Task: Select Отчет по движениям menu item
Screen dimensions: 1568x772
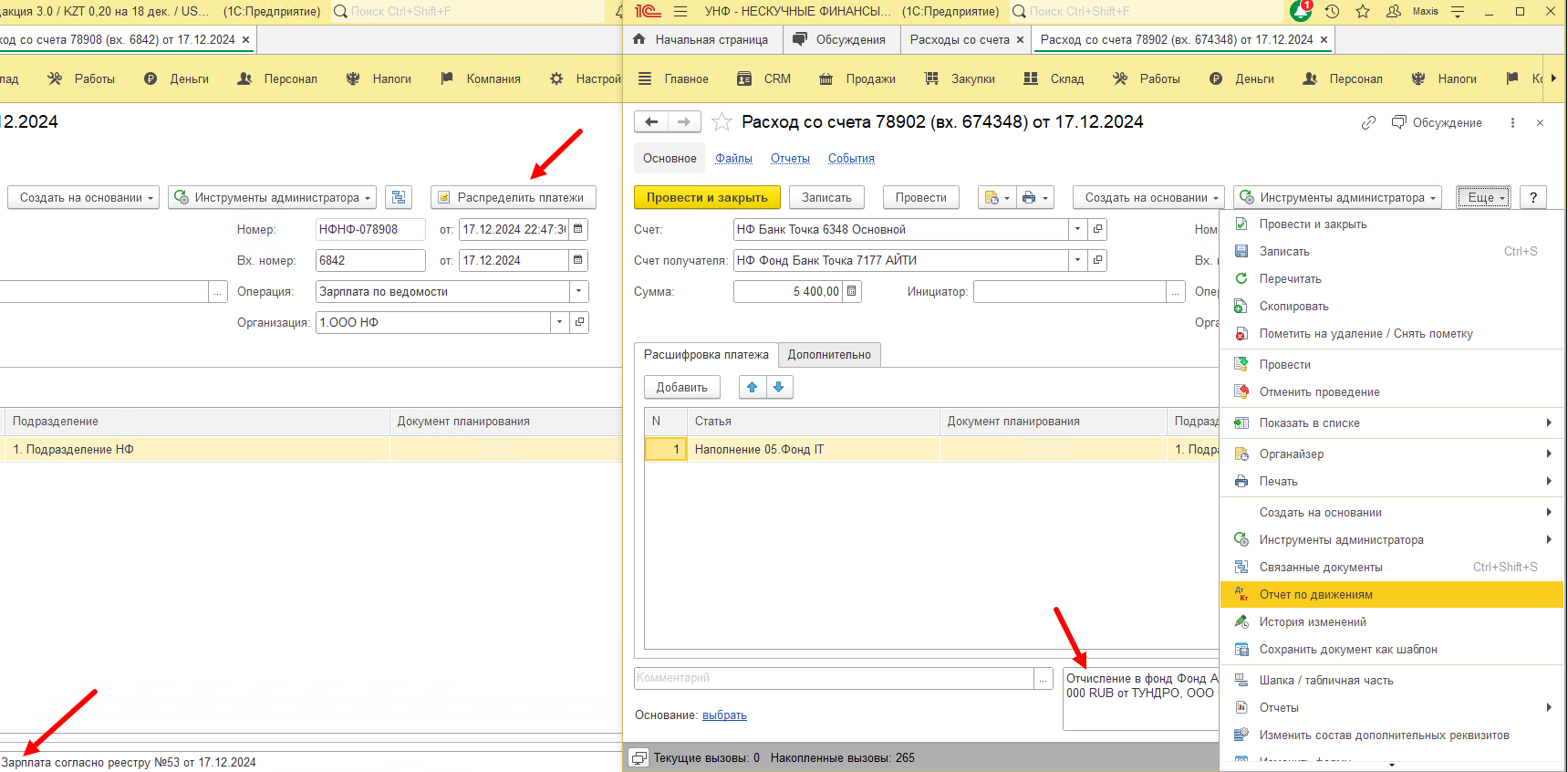Action: click(1392, 594)
